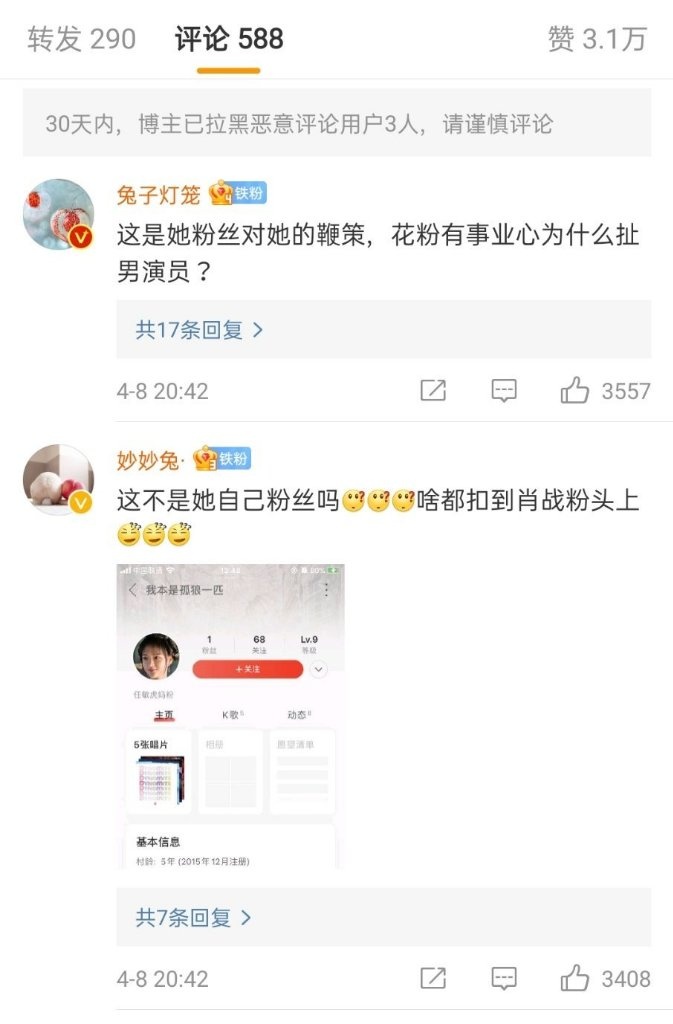Open the attached profile screenshot image
673x1024 pixels.
[x=230, y=716]
